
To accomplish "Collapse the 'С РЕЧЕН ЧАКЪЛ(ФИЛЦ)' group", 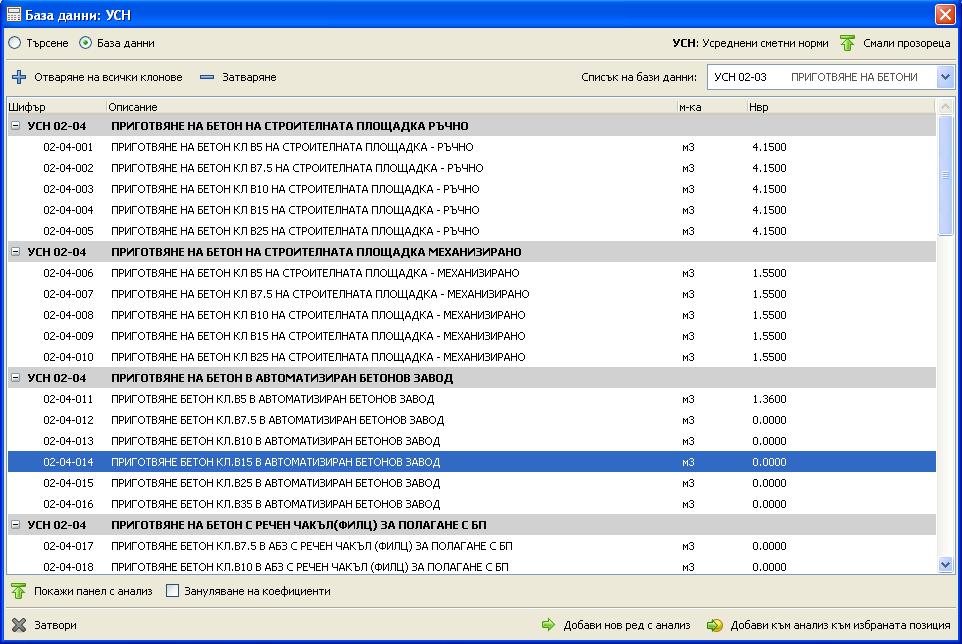I will (x=16, y=525).
